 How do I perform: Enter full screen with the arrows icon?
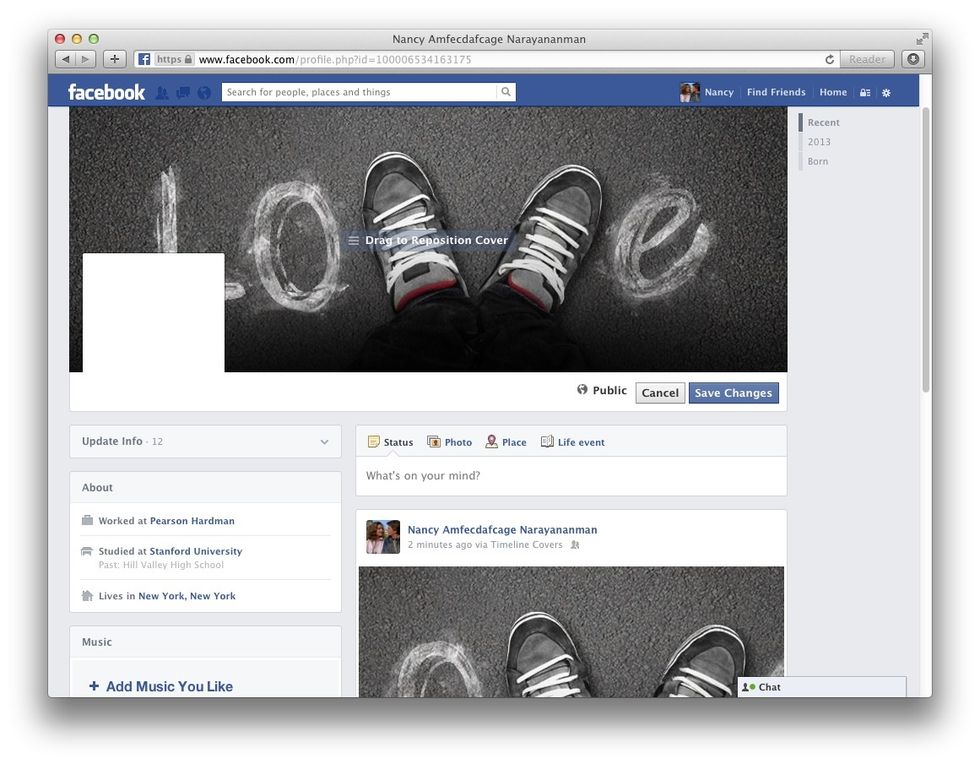point(922,39)
